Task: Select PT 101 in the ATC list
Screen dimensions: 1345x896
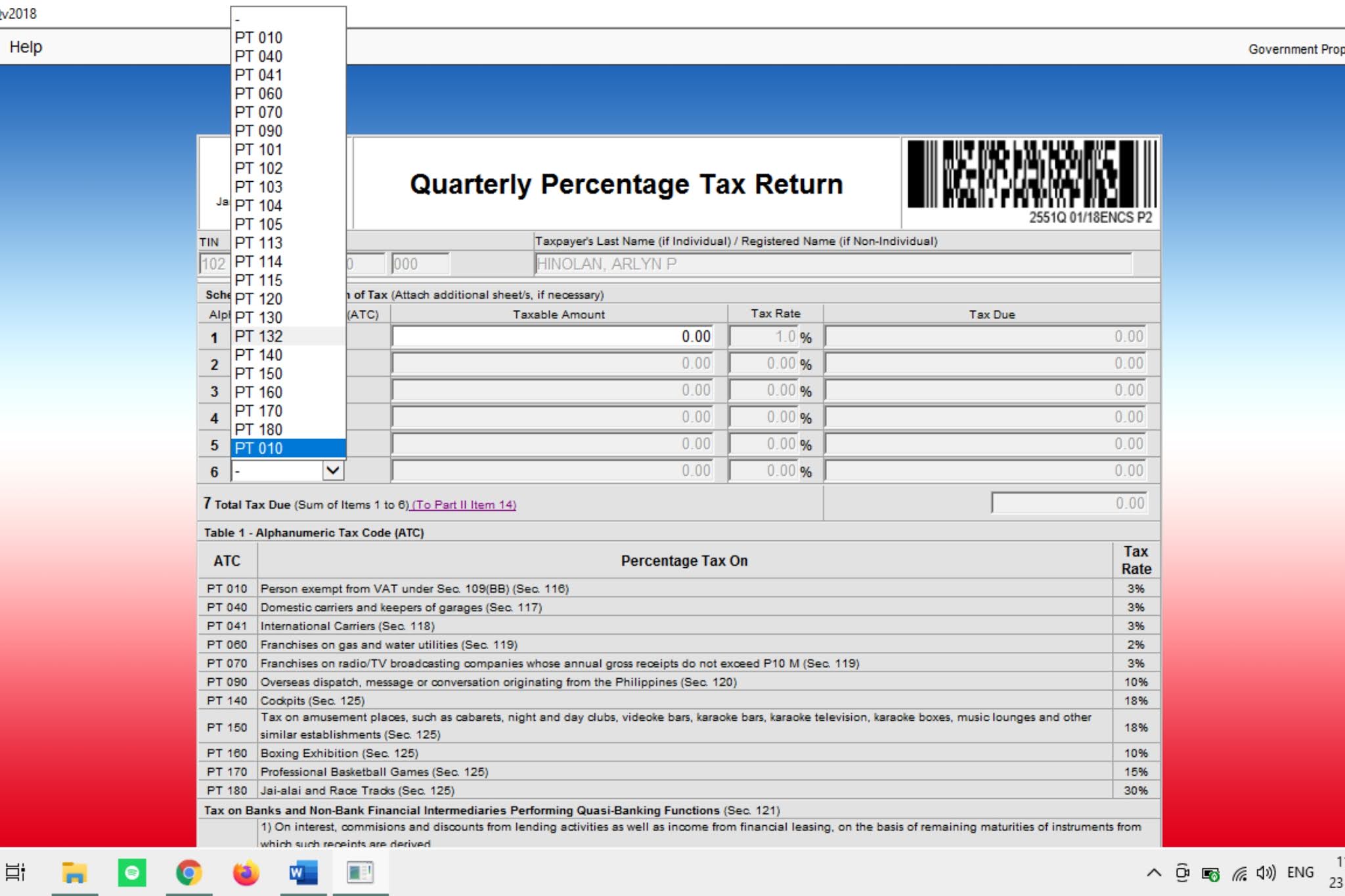Action: (x=259, y=150)
